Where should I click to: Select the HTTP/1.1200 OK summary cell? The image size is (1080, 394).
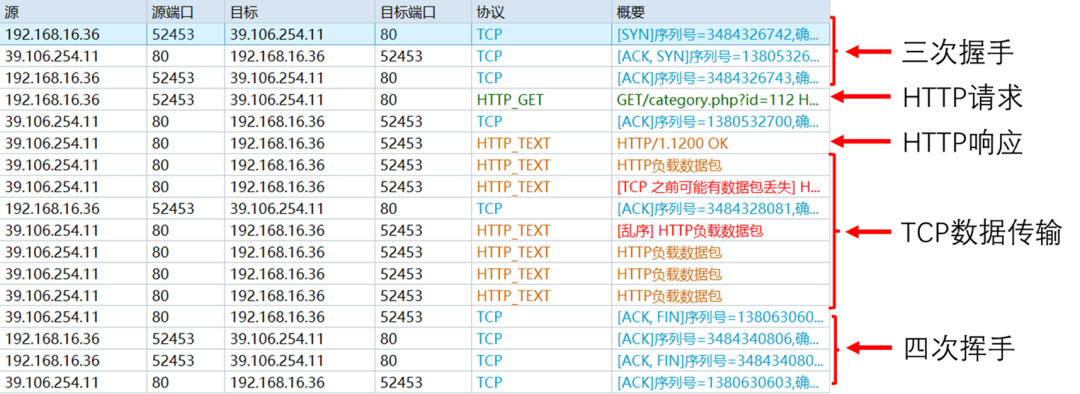click(x=720, y=144)
